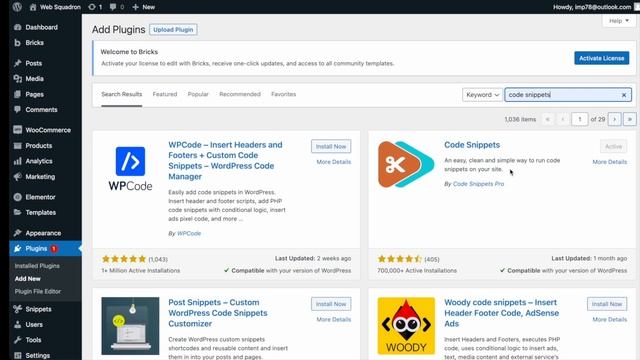Click the Posts pin icon
The image size is (640, 360).
(17, 63)
